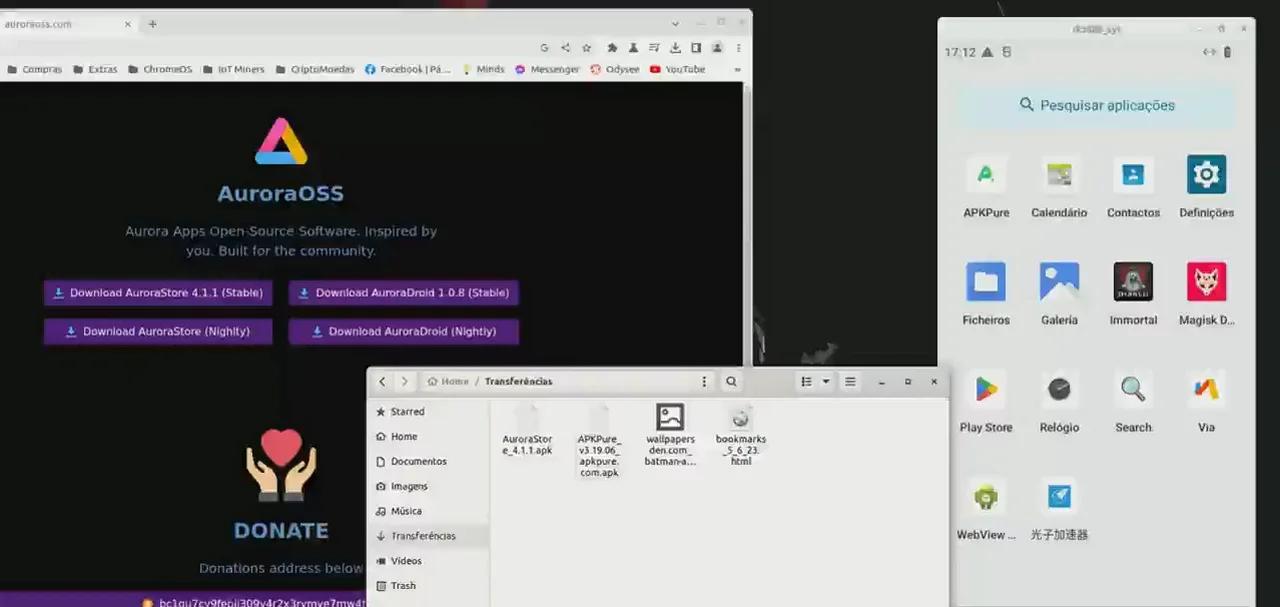Image resolution: width=1280 pixels, height=607 pixels.
Task: Toggle list view in file manager
Action: (806, 381)
